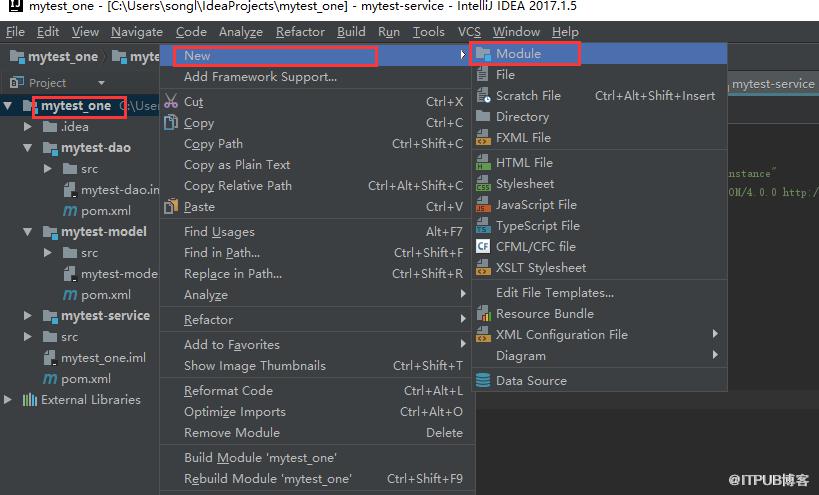The height and width of the screenshot is (495, 819).
Task: Select Build Module 'mytest_one'
Action: [317, 458]
